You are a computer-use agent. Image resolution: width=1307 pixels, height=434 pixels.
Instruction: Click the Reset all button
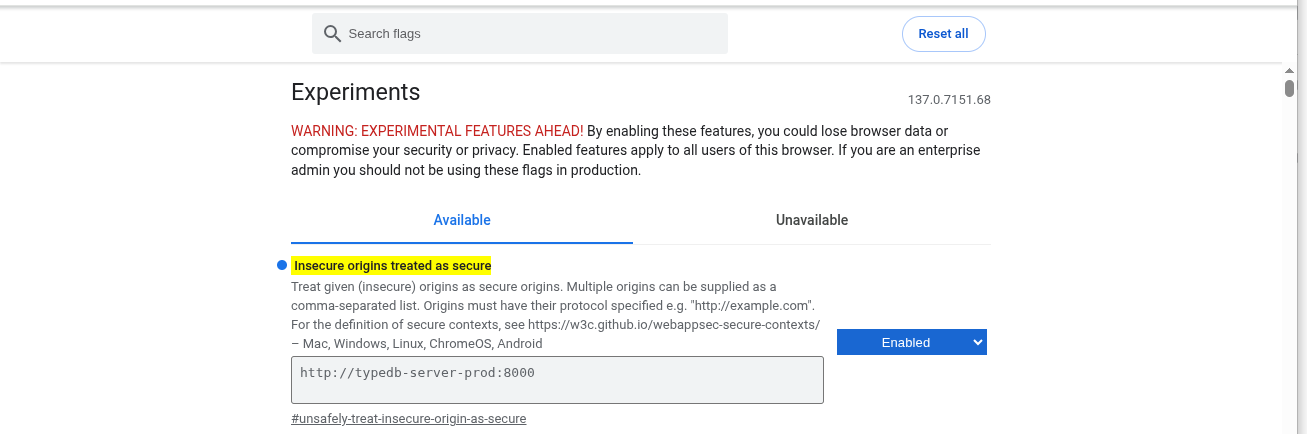point(943,34)
